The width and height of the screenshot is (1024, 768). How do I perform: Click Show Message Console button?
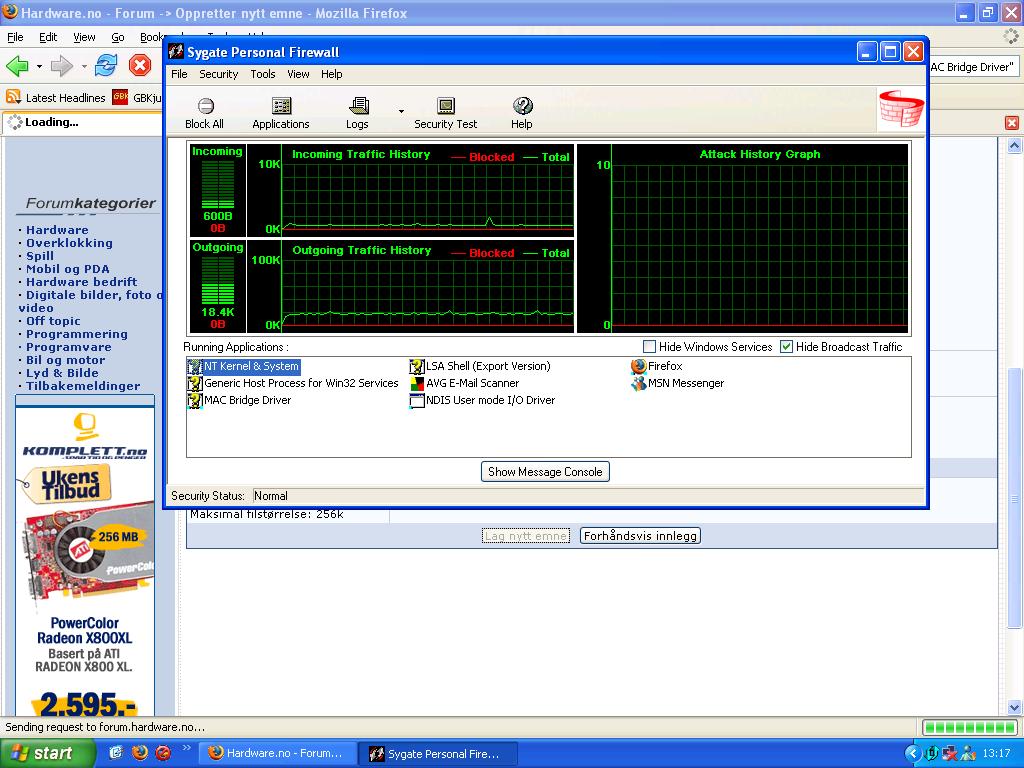[545, 472]
